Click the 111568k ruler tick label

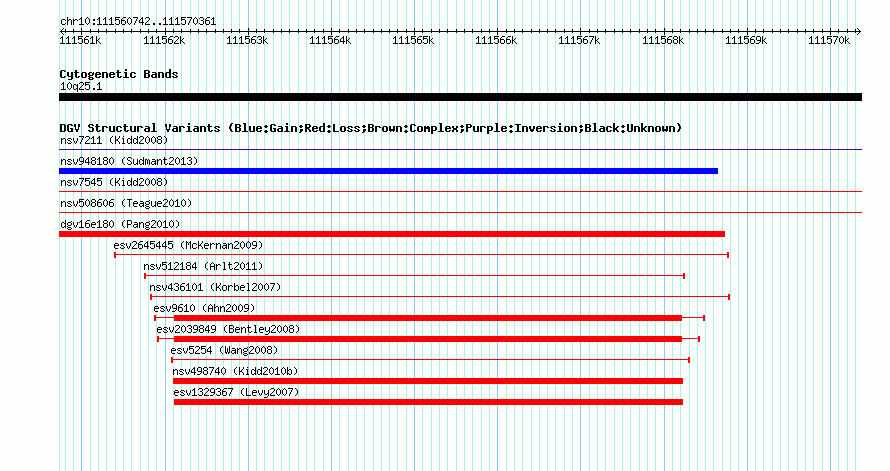tap(663, 40)
